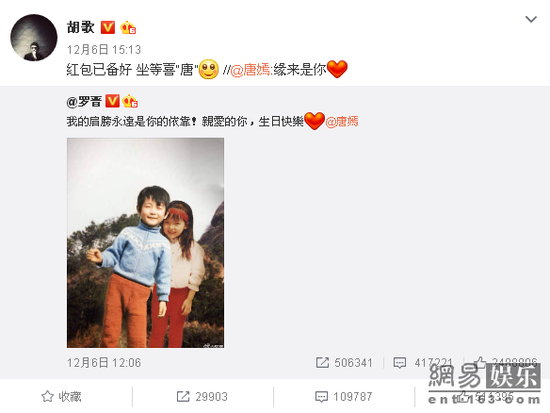
Task: Click the verified V badge next to 罗晋
Action: [112, 101]
